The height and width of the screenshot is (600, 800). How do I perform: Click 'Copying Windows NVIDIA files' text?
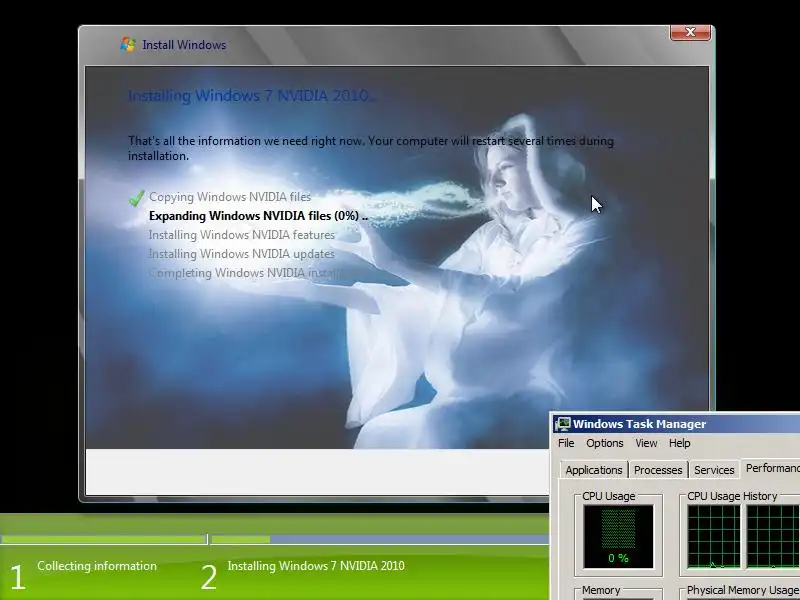coord(230,197)
